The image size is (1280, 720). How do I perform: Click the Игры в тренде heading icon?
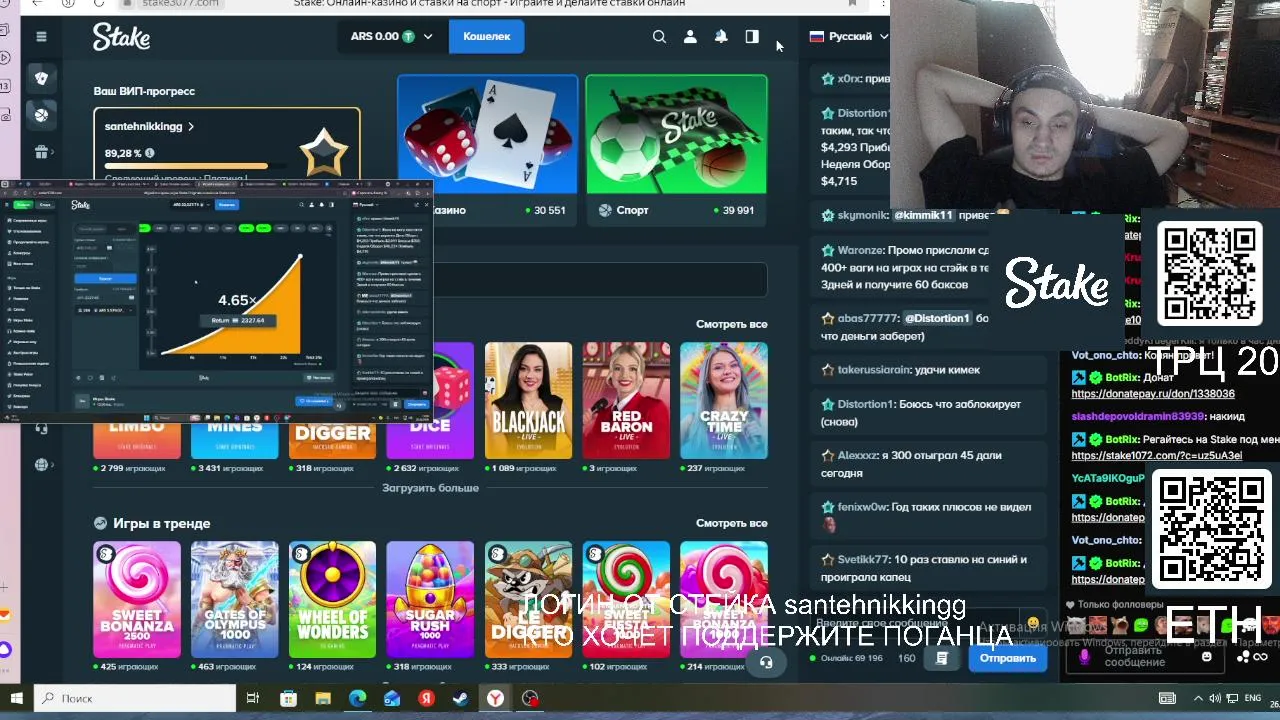pyautogui.click(x=100, y=523)
